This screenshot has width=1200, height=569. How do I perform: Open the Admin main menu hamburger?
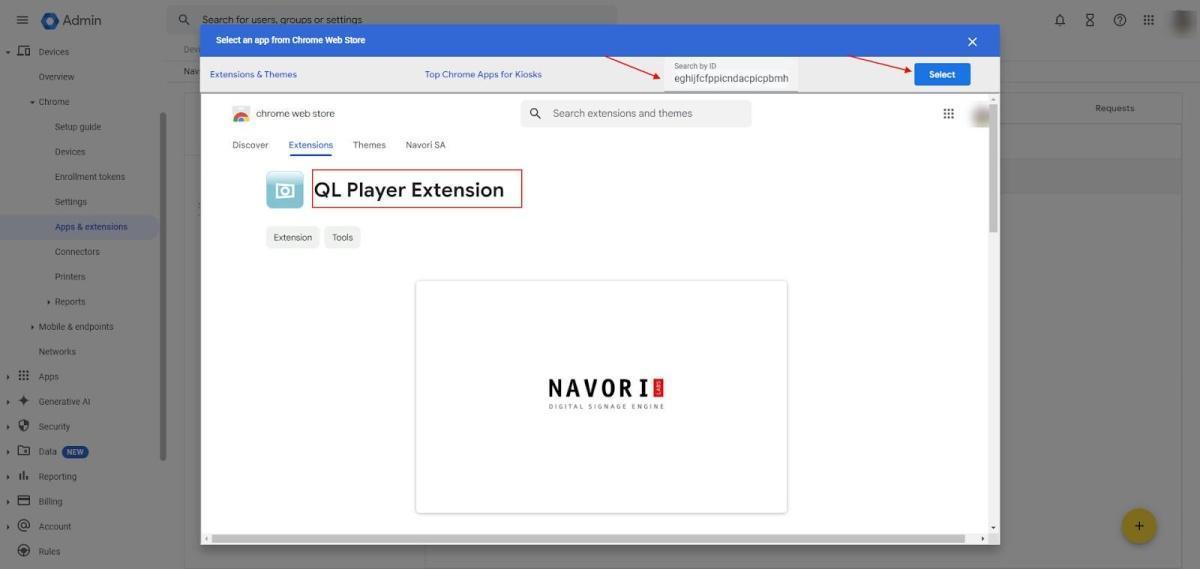click(22, 20)
